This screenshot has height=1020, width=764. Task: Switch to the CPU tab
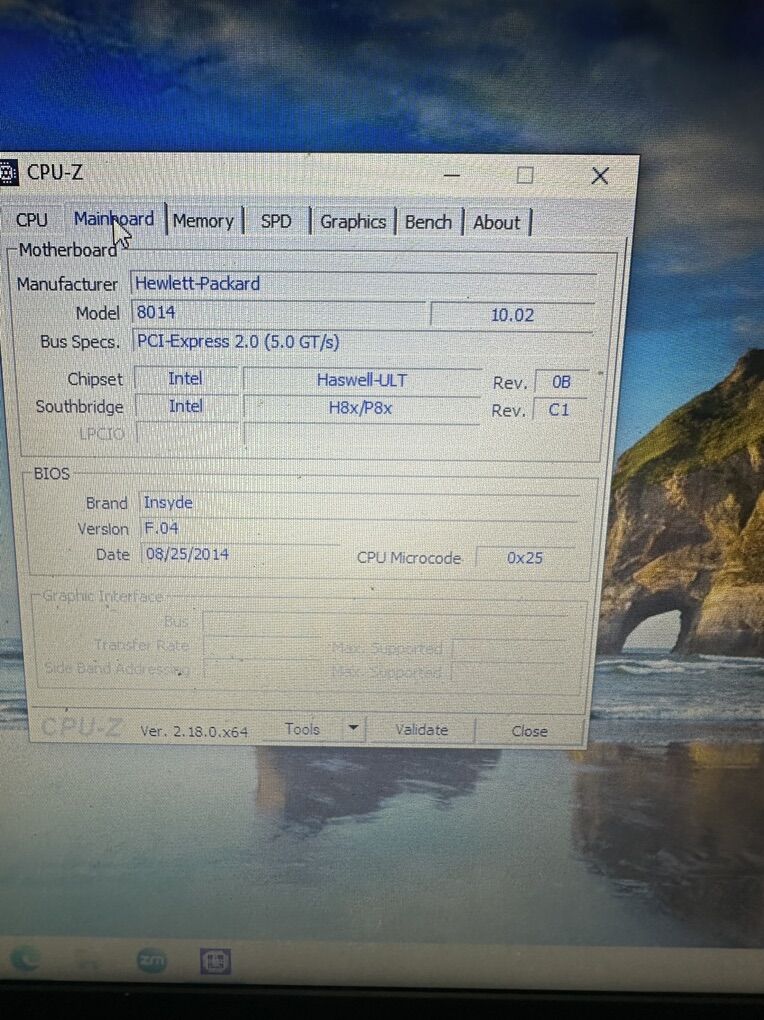[32, 220]
